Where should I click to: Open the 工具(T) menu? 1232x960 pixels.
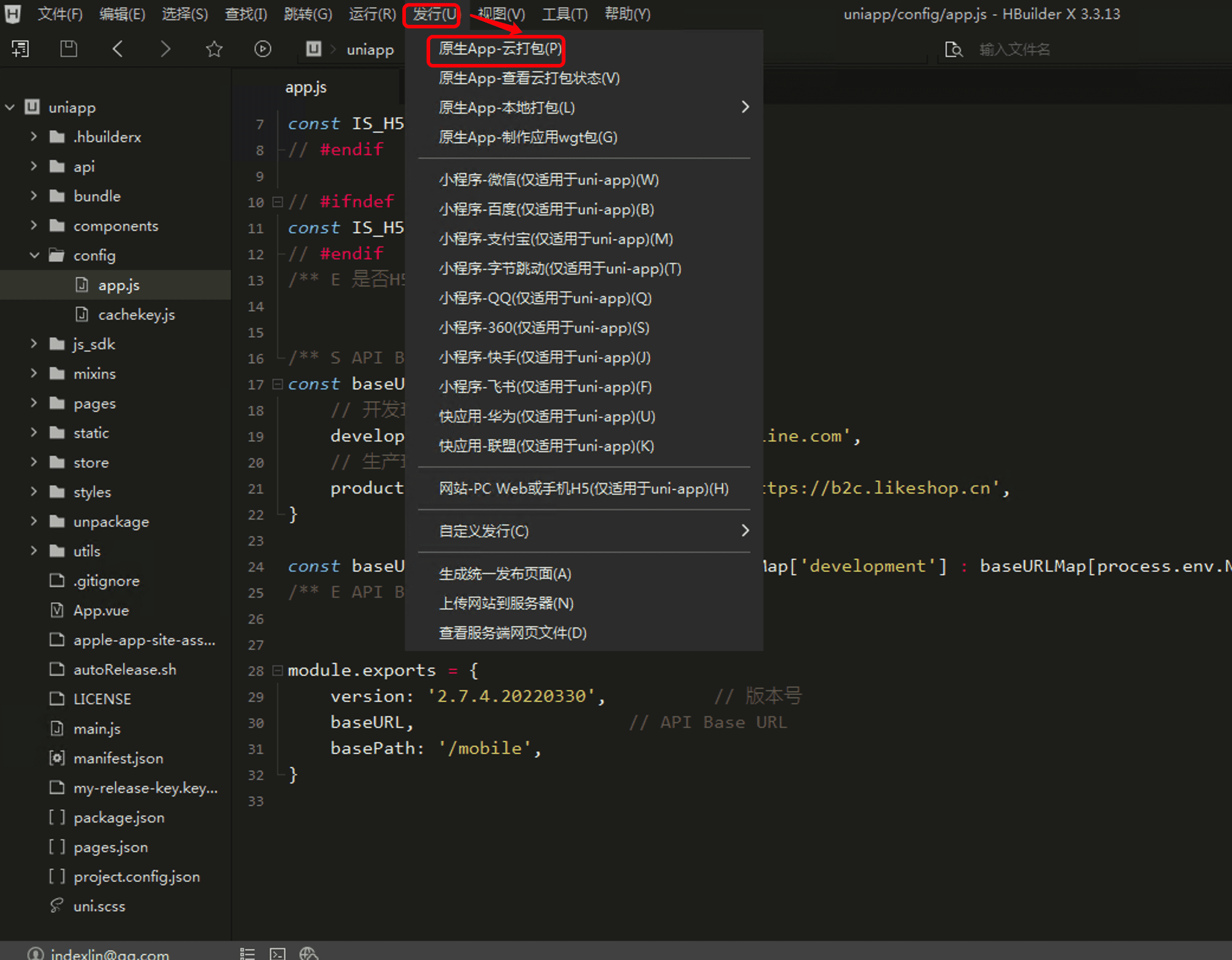coord(565,14)
